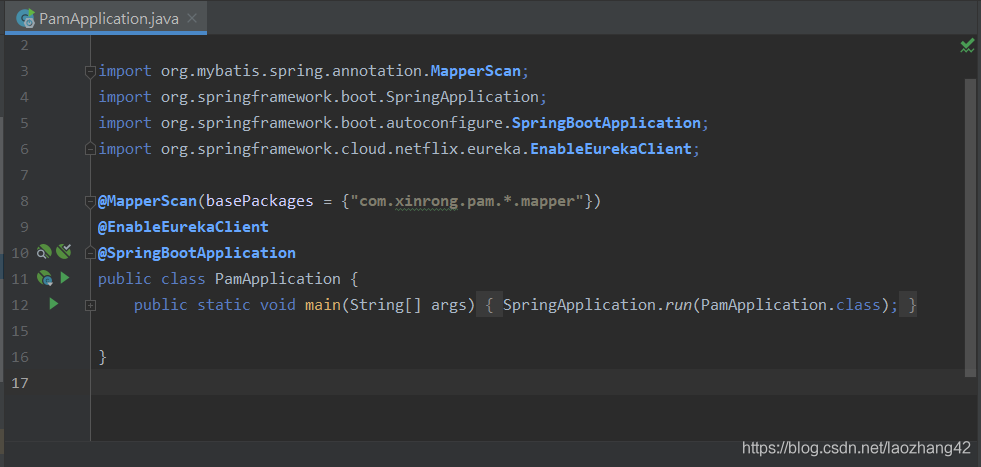The image size is (981, 467).
Task: Close the PamApplication.java tab
Action: [192, 18]
